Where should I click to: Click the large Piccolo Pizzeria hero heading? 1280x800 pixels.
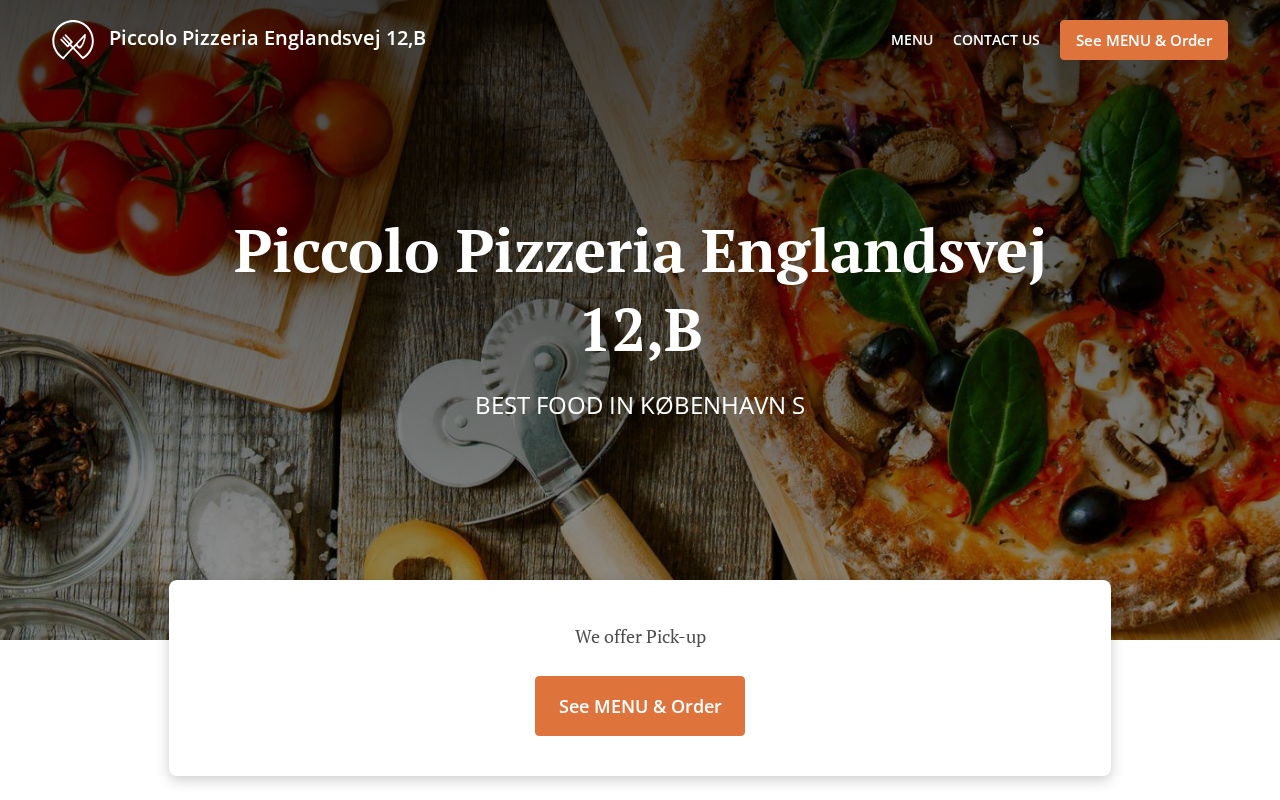(x=640, y=250)
